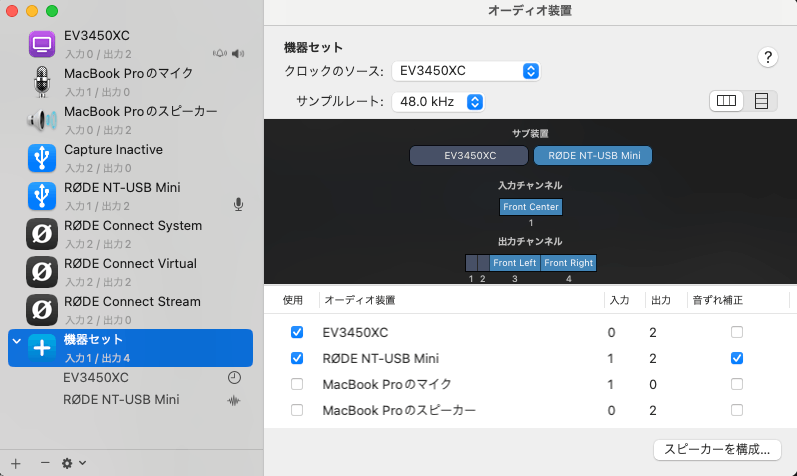Switch to column layout view icon
This screenshot has height=476, width=797.
point(726,101)
